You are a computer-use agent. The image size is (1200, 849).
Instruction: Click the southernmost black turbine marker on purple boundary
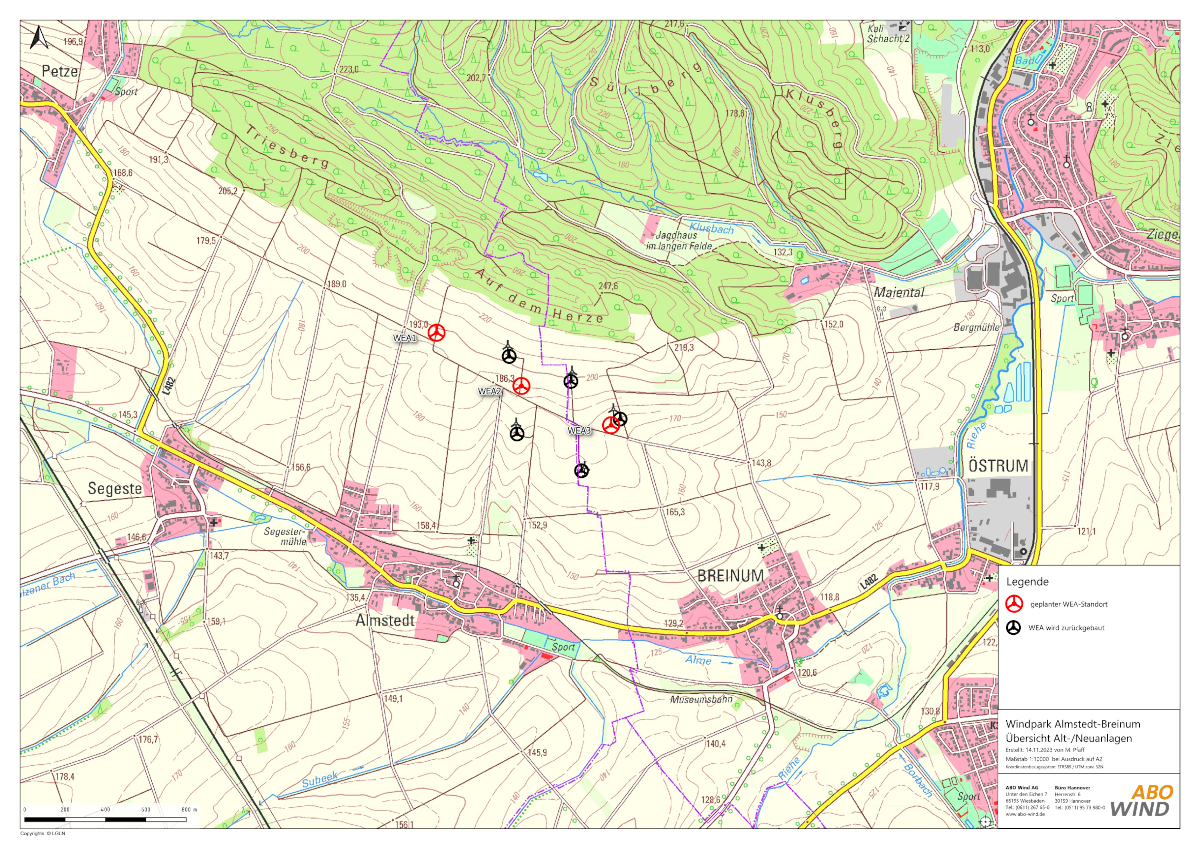point(582,469)
